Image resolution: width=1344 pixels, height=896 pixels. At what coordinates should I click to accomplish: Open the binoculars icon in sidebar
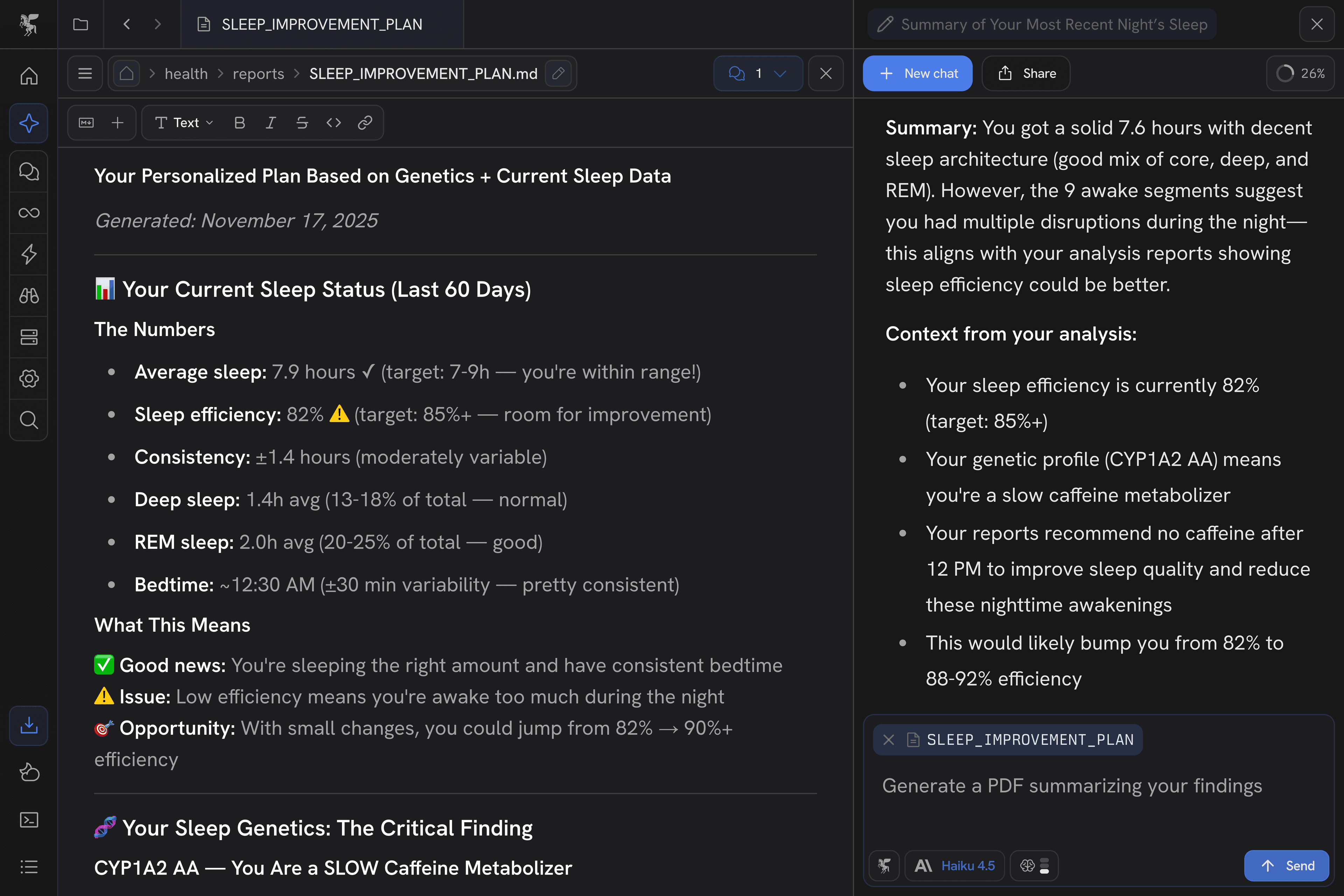tap(29, 295)
